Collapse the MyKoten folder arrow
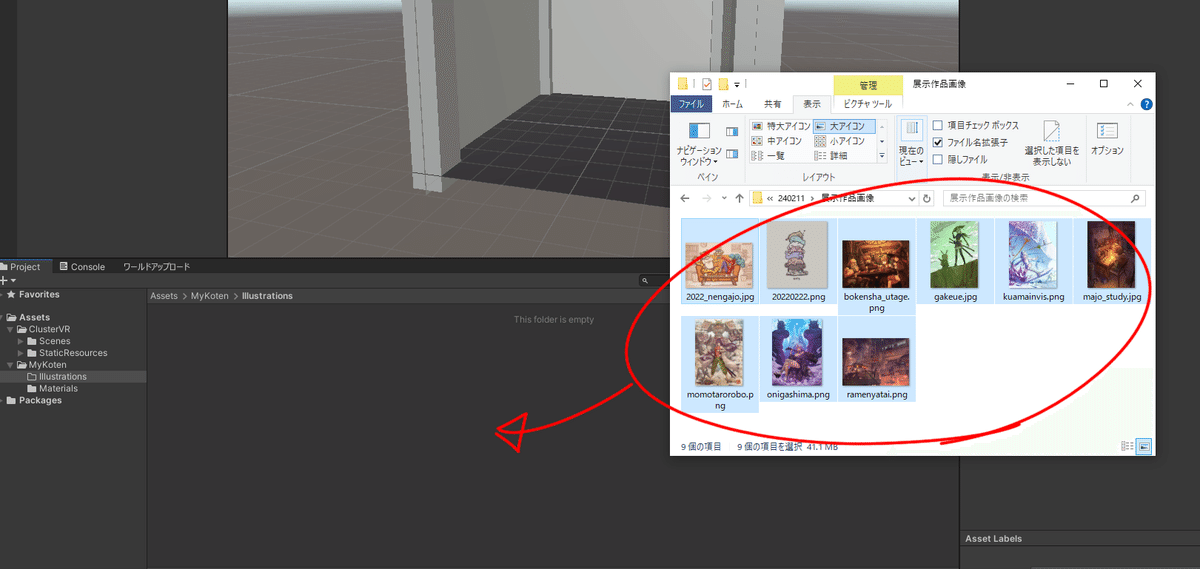 click(11, 365)
